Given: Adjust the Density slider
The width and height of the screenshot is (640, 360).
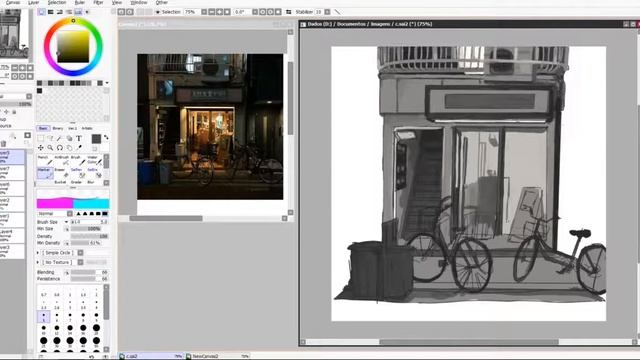Looking at the screenshot, I should tap(89, 236).
